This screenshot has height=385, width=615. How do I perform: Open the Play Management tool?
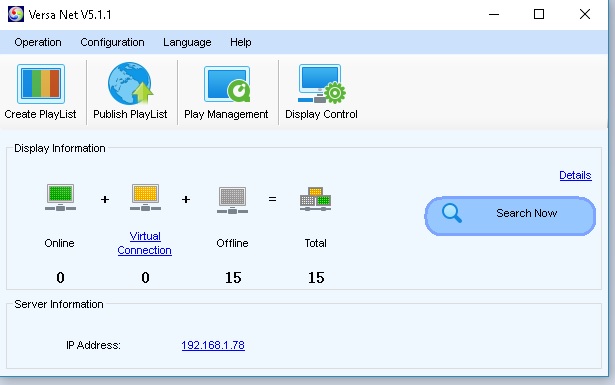pos(226,92)
